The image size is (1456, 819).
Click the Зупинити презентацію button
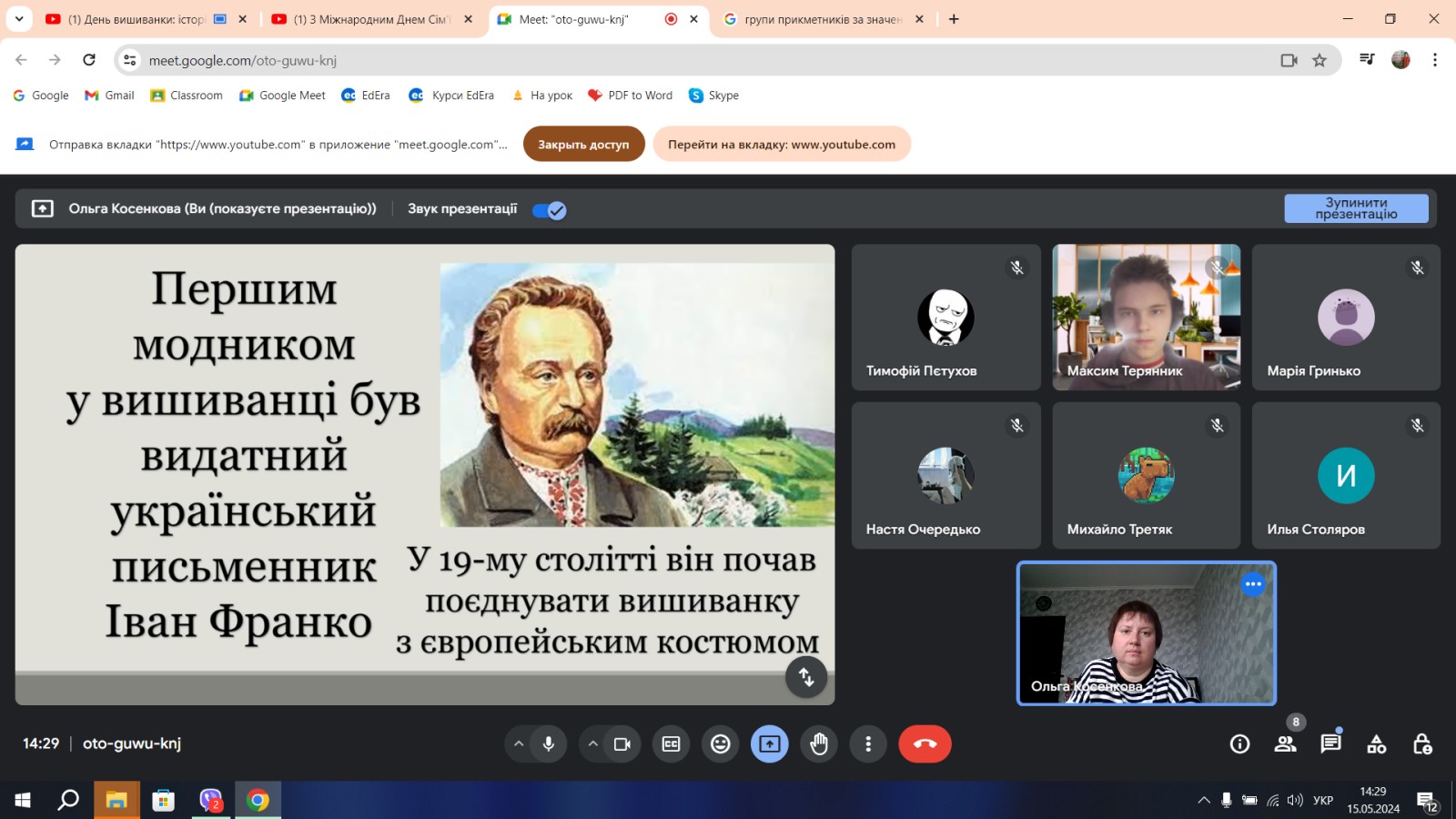[x=1355, y=208]
